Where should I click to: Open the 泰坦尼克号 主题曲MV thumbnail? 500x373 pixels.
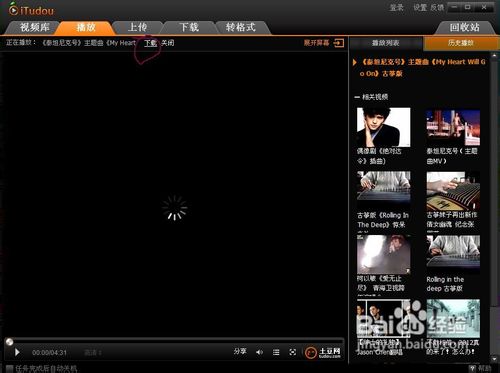tap(453, 128)
